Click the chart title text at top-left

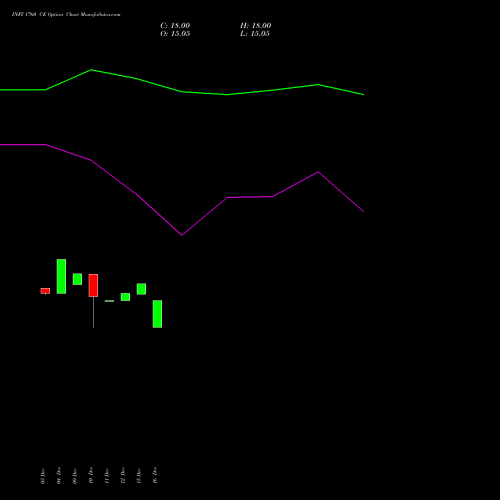[66, 15]
